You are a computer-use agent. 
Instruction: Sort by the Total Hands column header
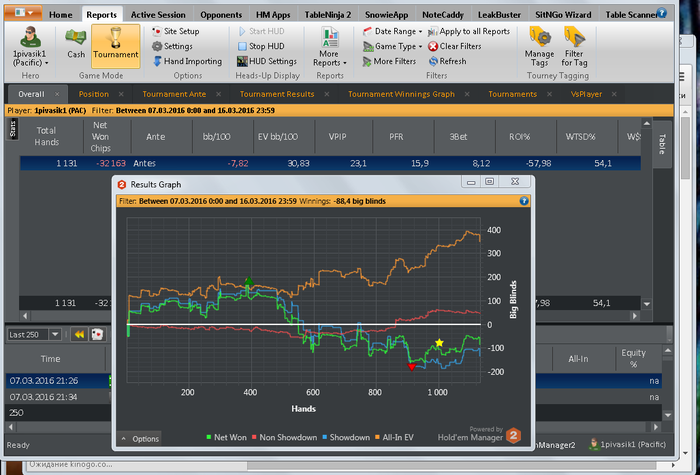(x=46, y=137)
